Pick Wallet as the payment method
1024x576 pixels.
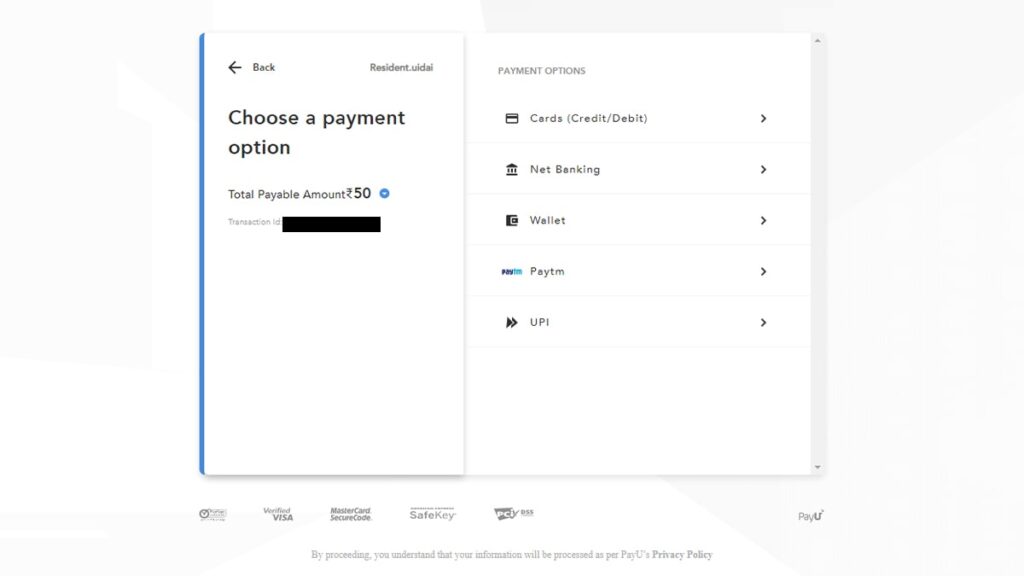[x=638, y=220]
